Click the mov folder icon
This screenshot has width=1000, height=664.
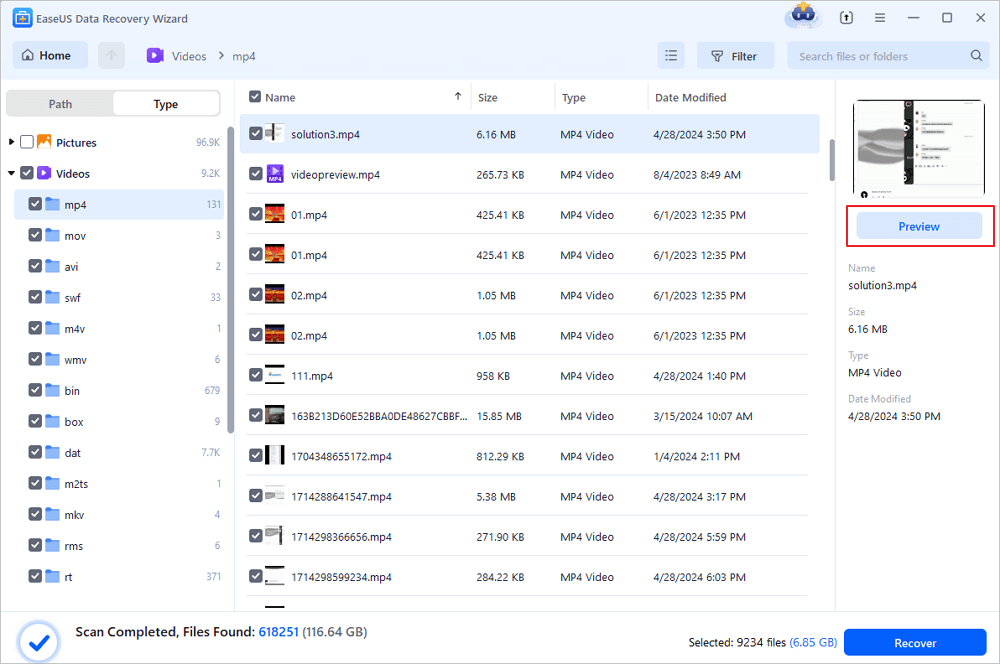point(52,235)
